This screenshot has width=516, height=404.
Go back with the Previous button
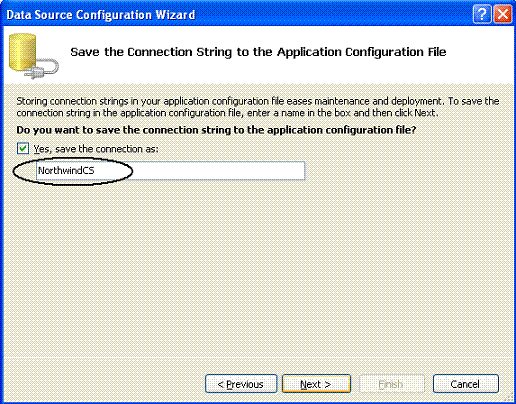point(241,384)
